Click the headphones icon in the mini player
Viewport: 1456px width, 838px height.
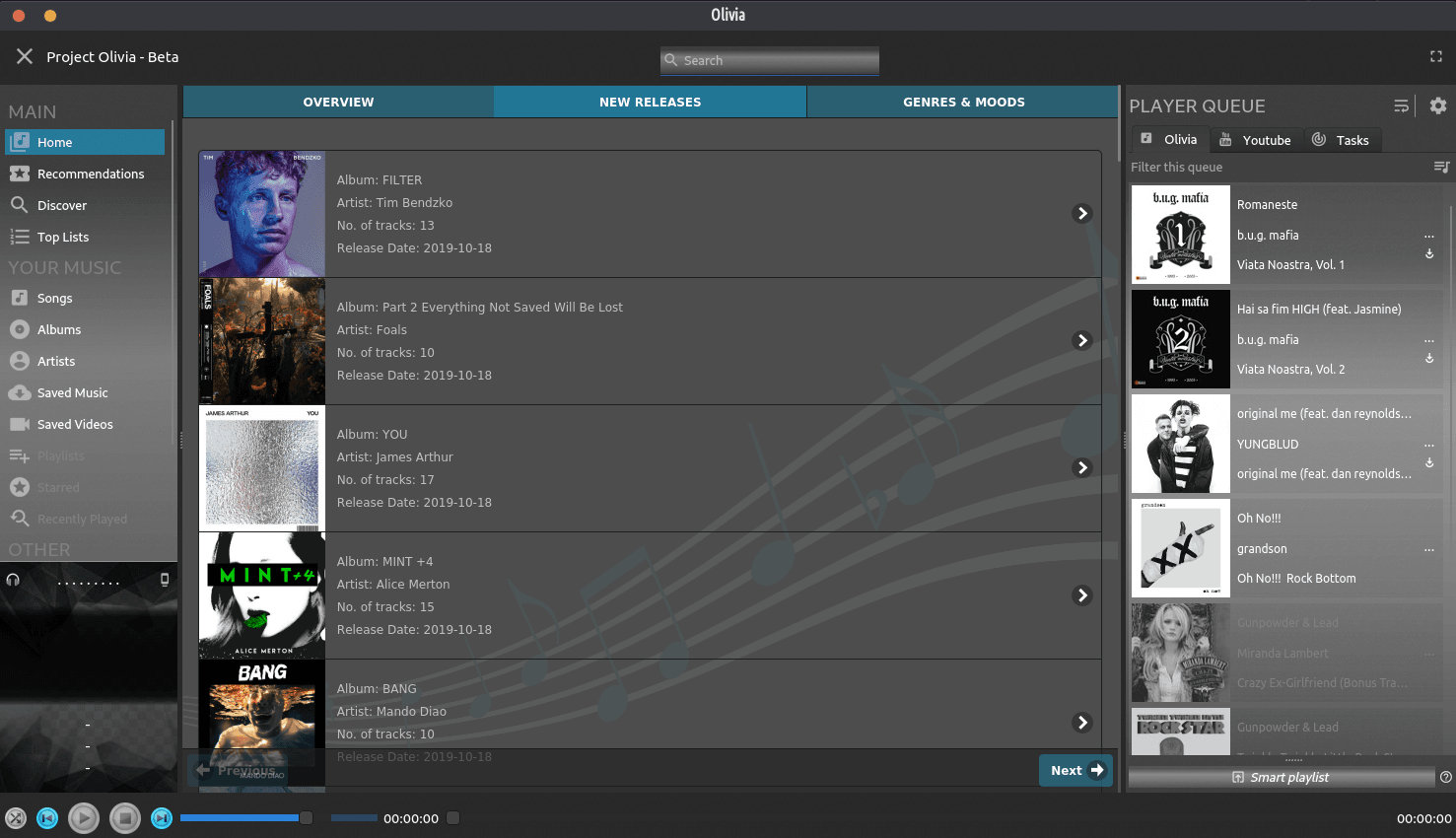click(x=13, y=580)
